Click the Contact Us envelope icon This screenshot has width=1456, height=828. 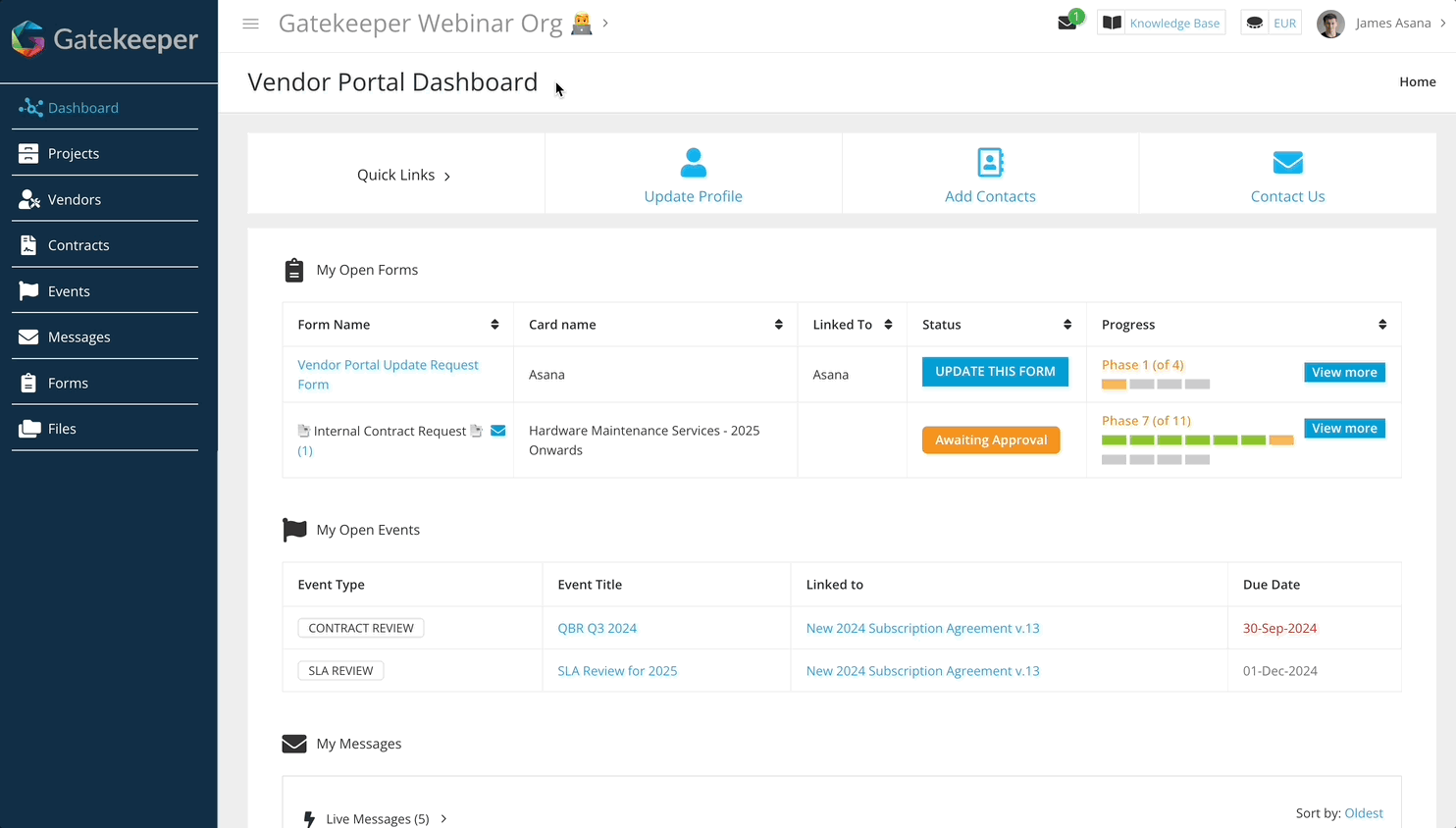pyautogui.click(x=1287, y=163)
